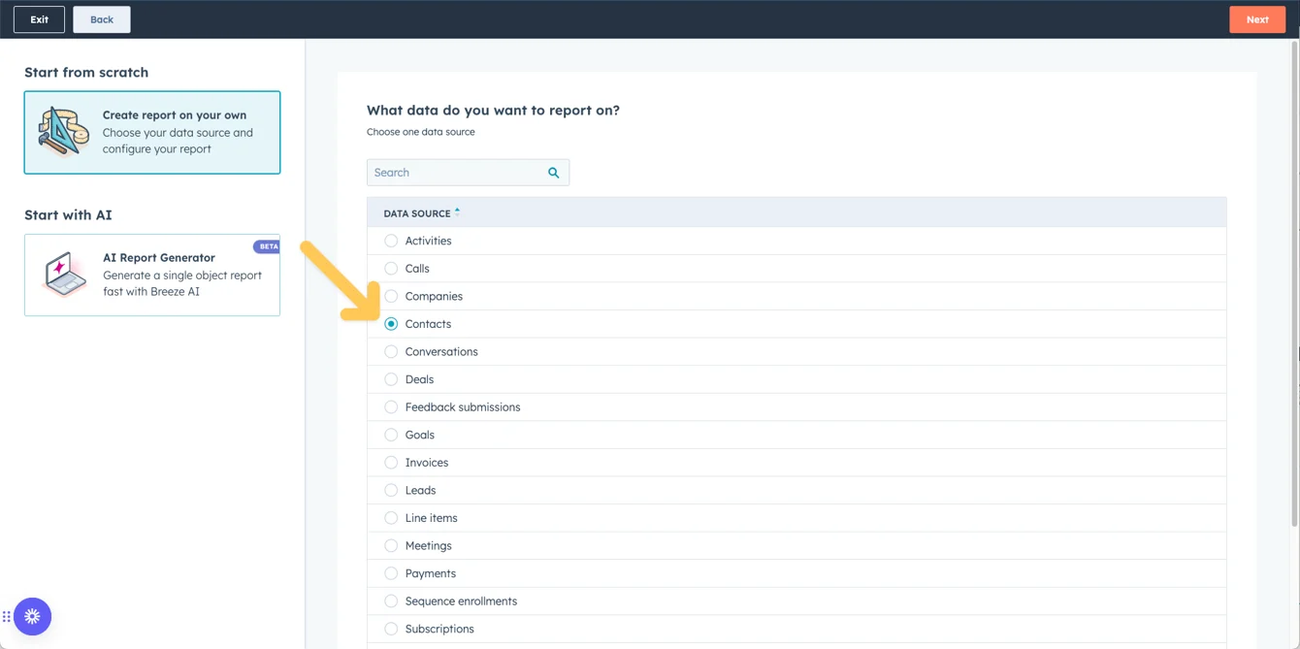Image resolution: width=1300 pixels, height=649 pixels.
Task: Click the magnifying glass search icon
Action: [x=553, y=172]
